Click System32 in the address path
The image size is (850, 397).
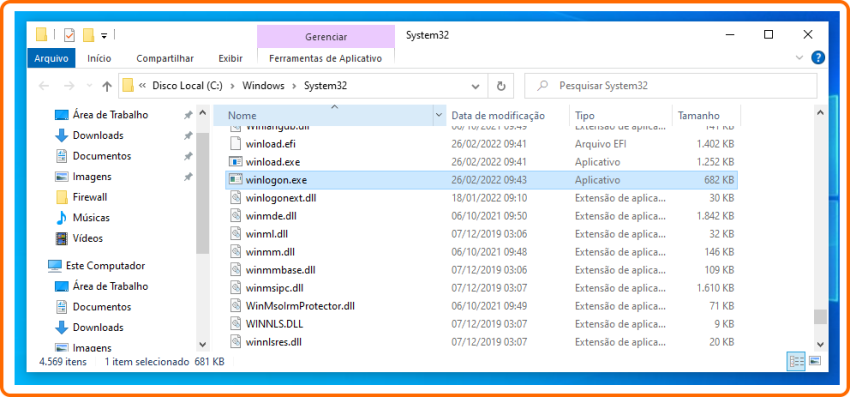coord(325,86)
